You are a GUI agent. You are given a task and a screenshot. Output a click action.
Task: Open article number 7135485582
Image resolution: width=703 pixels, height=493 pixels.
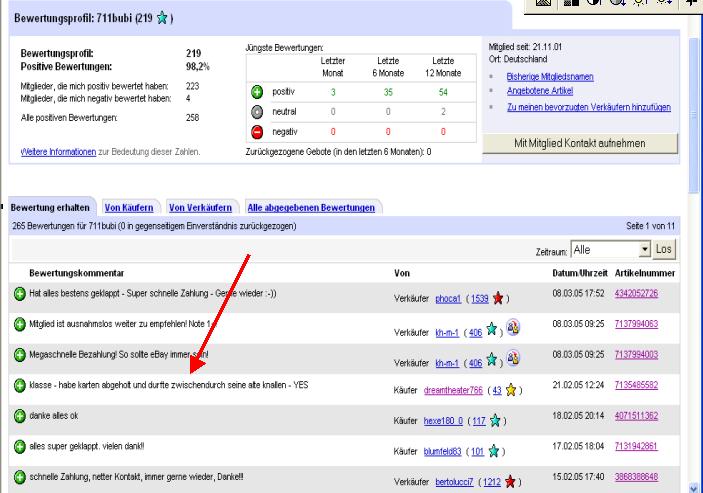645,383
